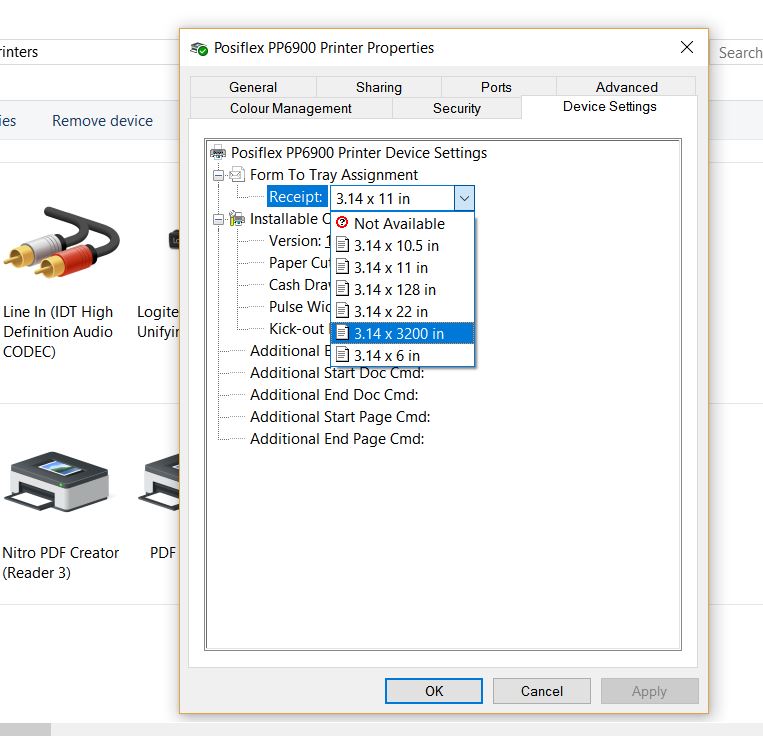Click the page icon beside 3.14 x 22 in
Viewport: 763px width, 736px height.
click(343, 310)
